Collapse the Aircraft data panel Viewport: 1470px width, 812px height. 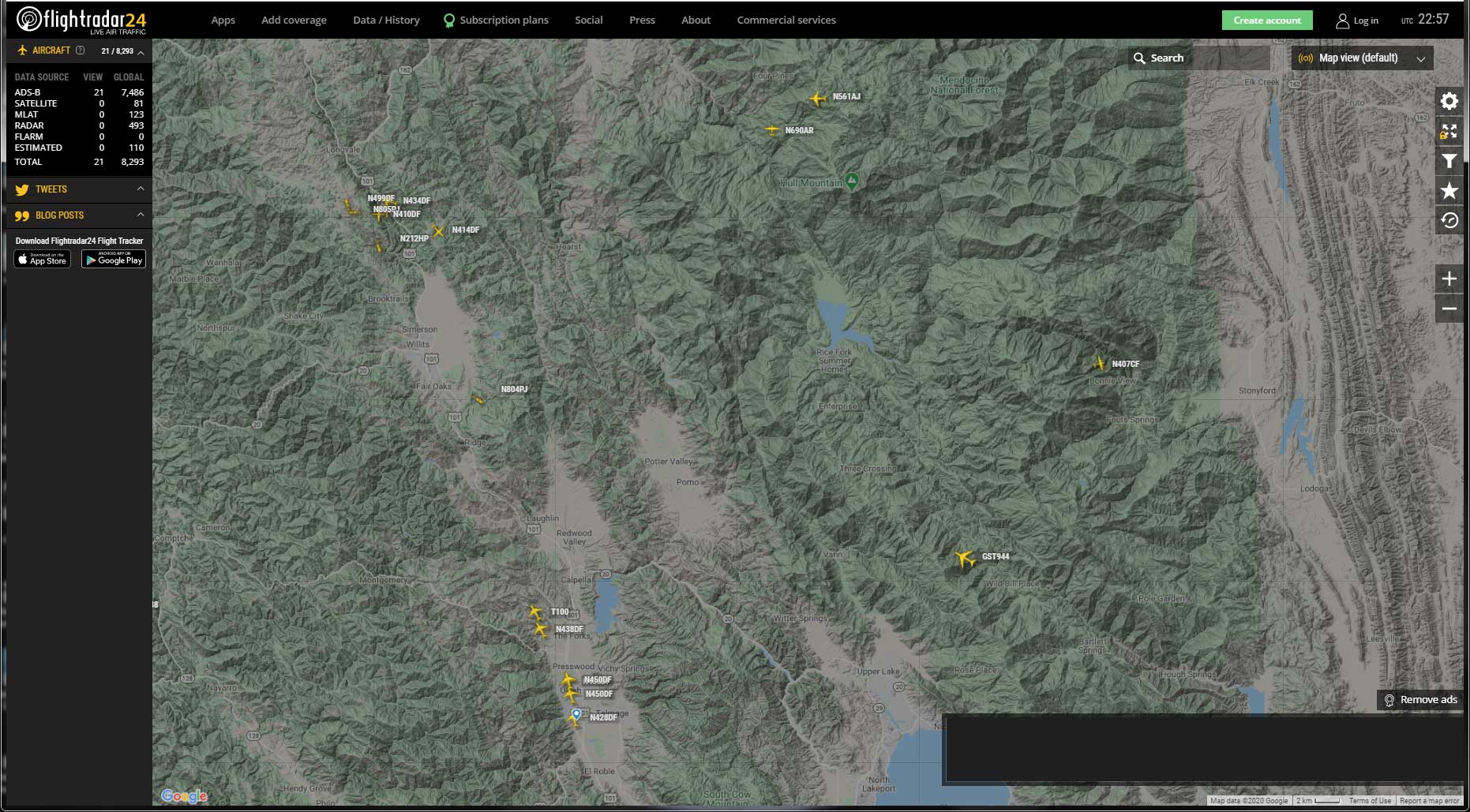[141, 51]
